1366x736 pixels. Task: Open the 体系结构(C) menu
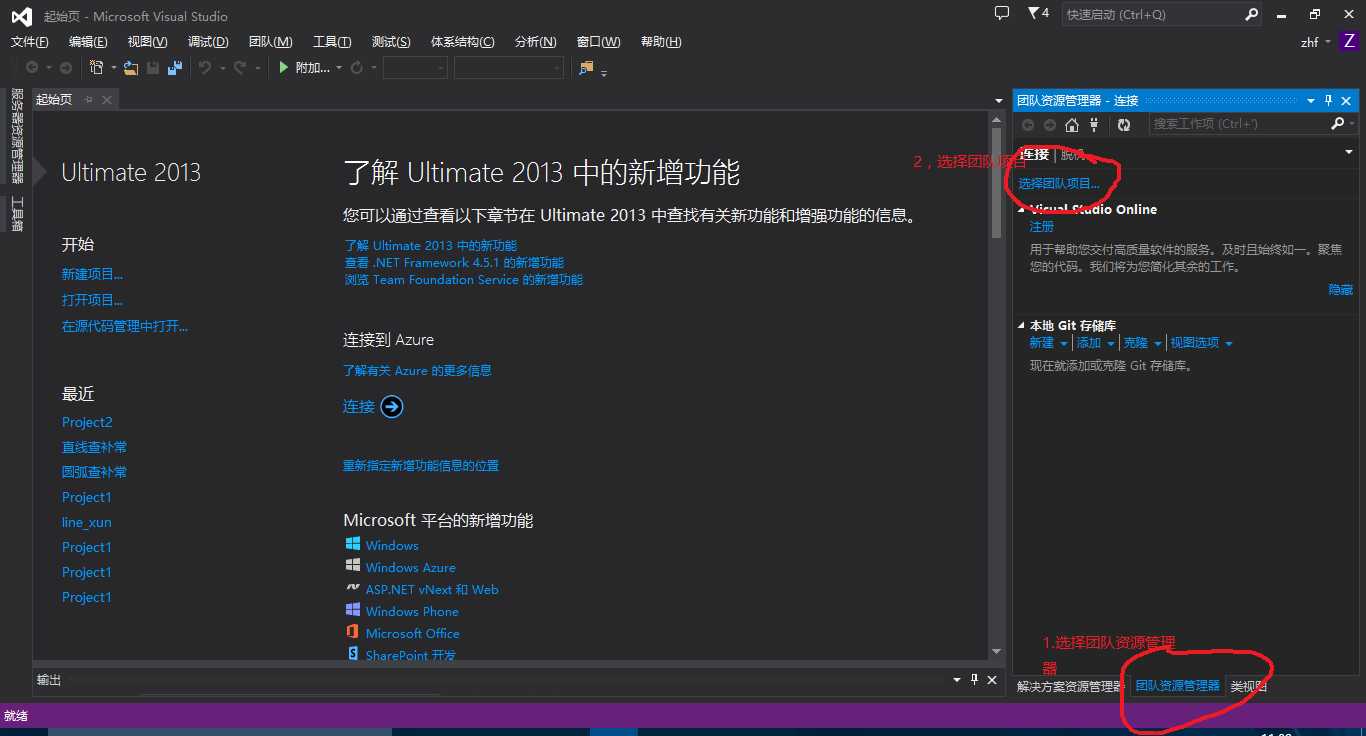click(x=463, y=42)
